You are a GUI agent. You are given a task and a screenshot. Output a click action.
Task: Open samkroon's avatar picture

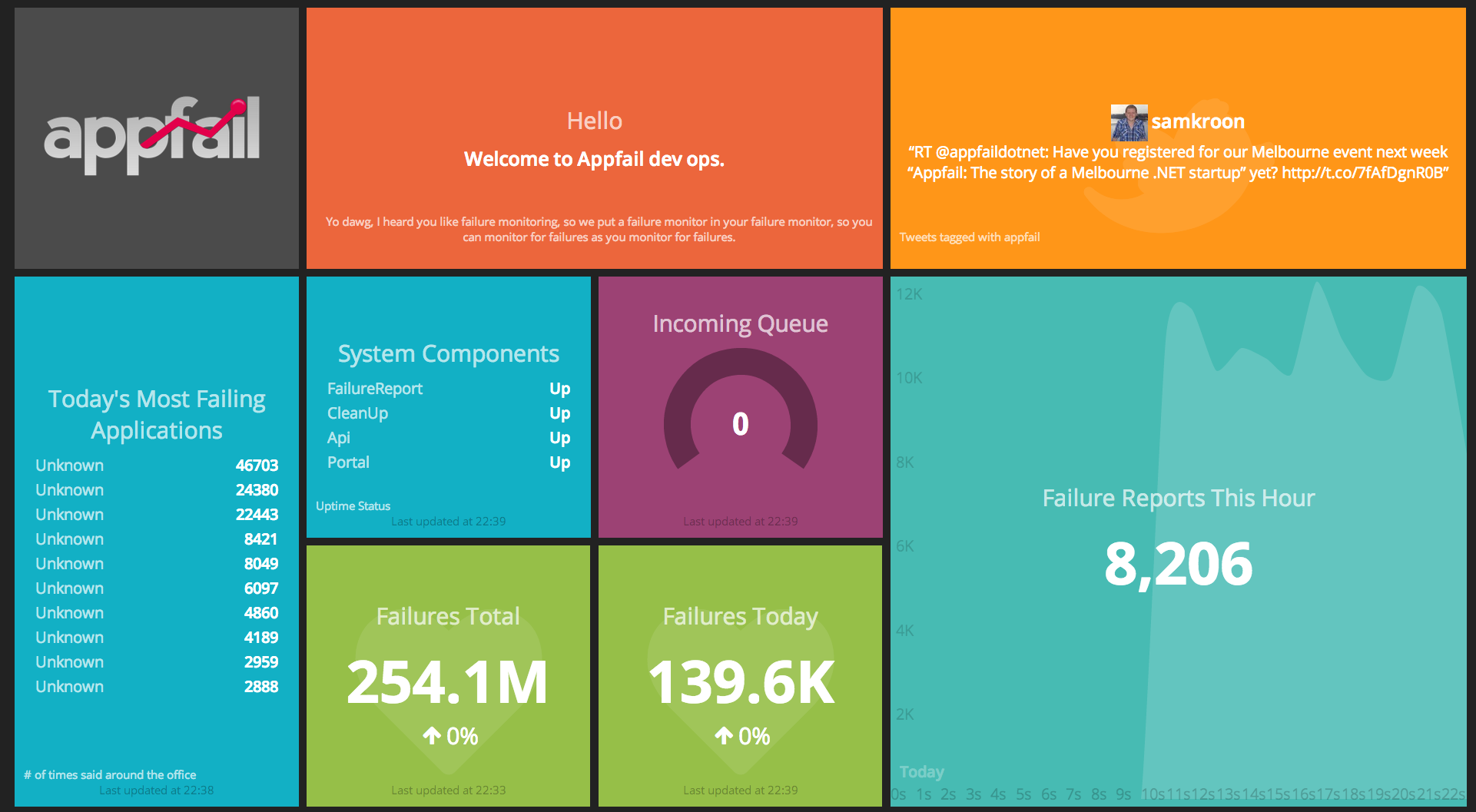pyautogui.click(x=1129, y=122)
